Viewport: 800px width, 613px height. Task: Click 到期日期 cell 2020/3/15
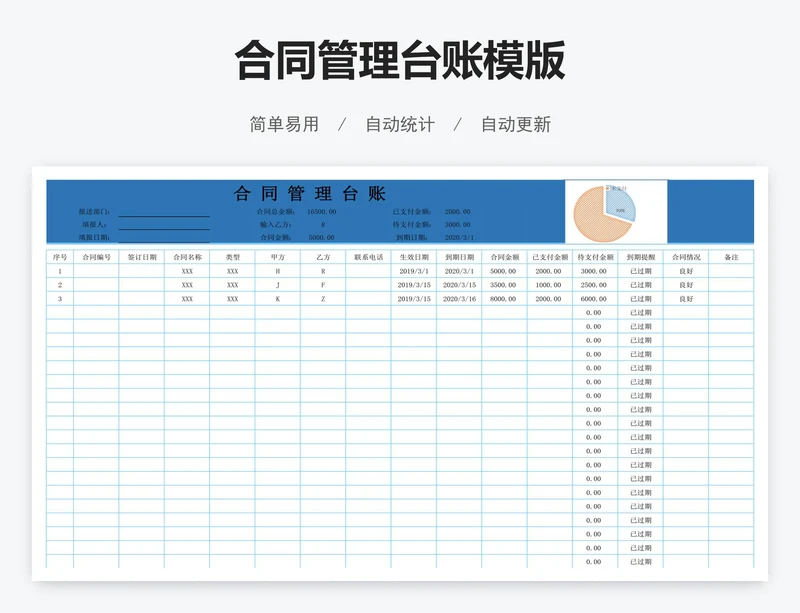pyautogui.click(x=459, y=285)
